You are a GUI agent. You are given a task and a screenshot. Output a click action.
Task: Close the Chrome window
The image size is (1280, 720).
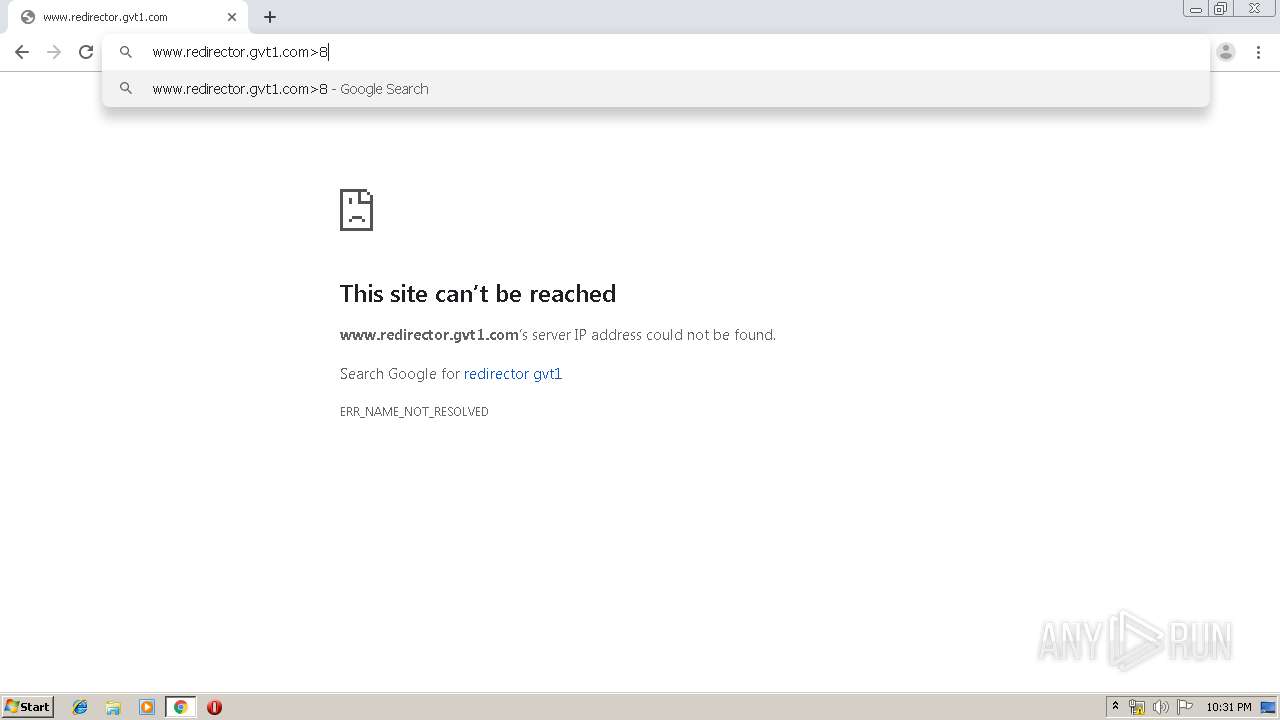1254,9
